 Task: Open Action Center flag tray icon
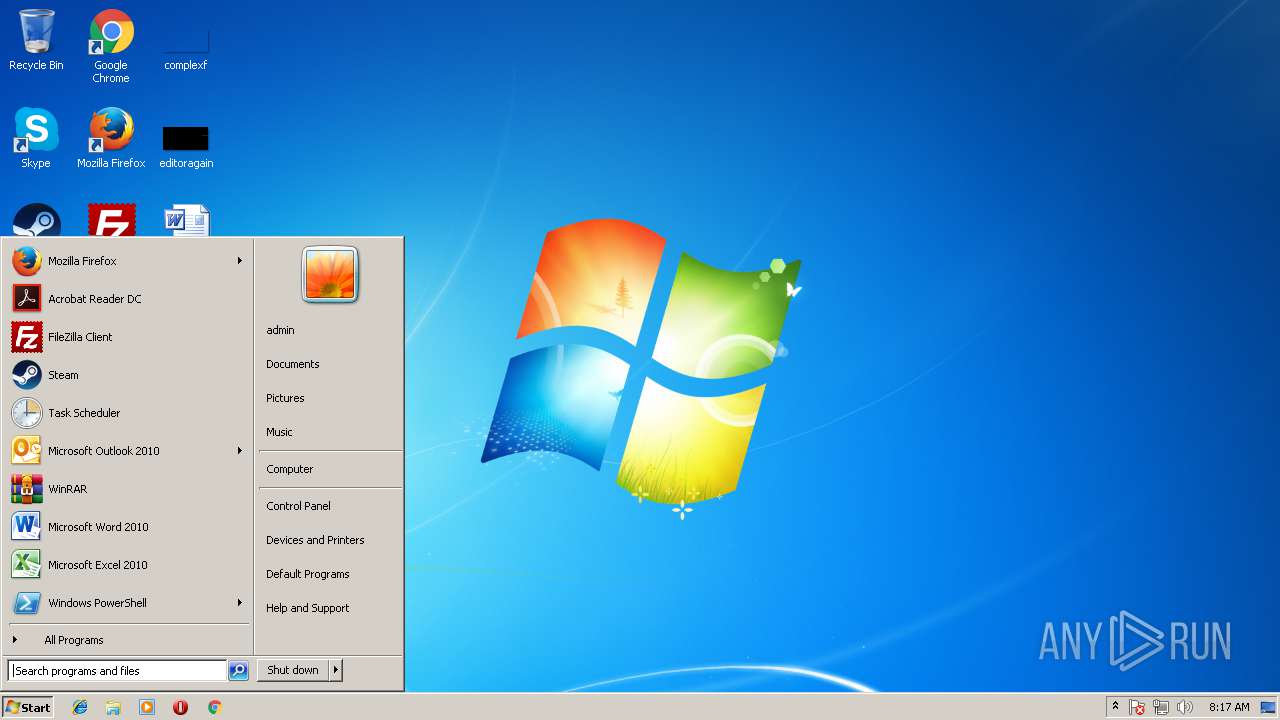click(1137, 707)
